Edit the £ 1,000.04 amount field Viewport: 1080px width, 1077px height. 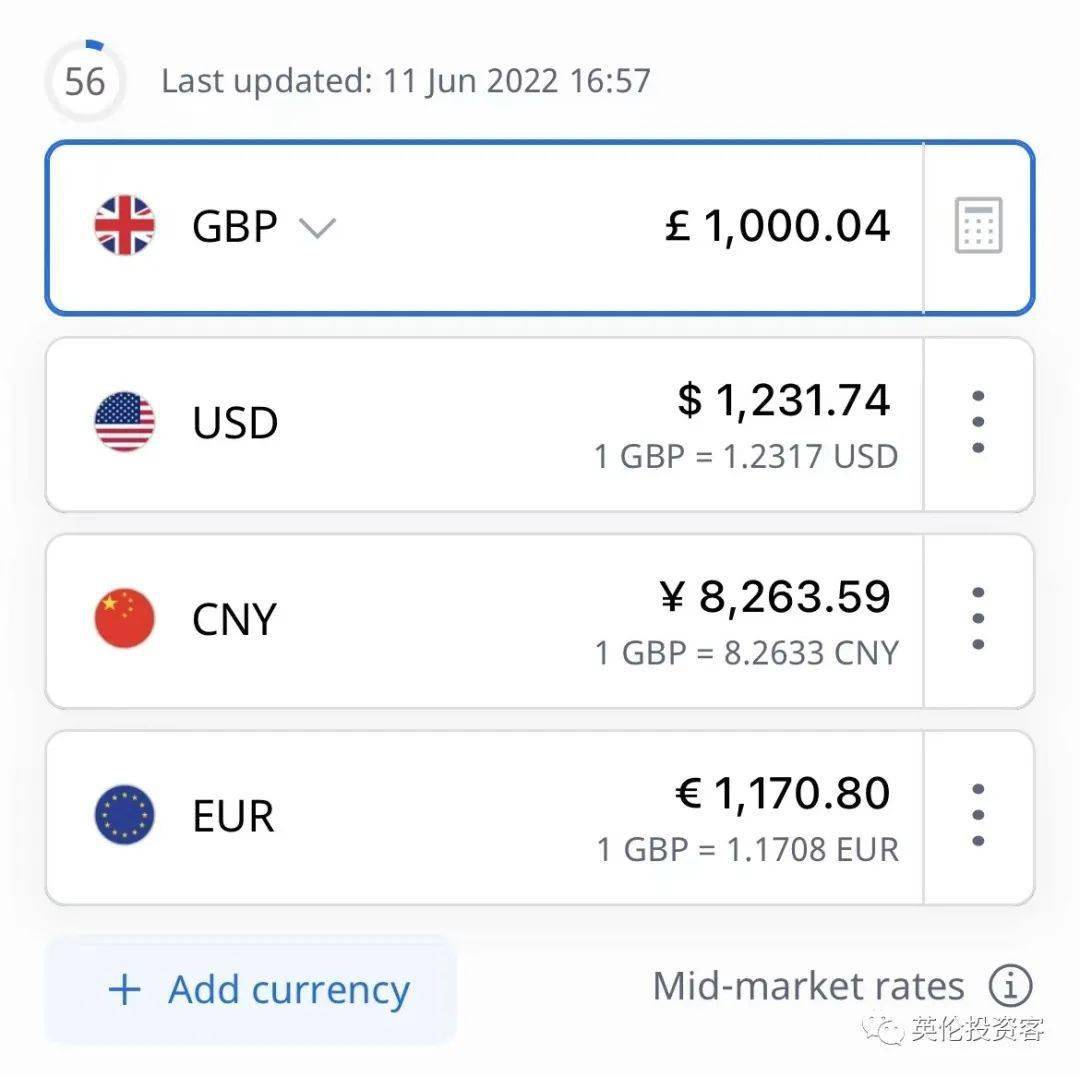point(777,226)
